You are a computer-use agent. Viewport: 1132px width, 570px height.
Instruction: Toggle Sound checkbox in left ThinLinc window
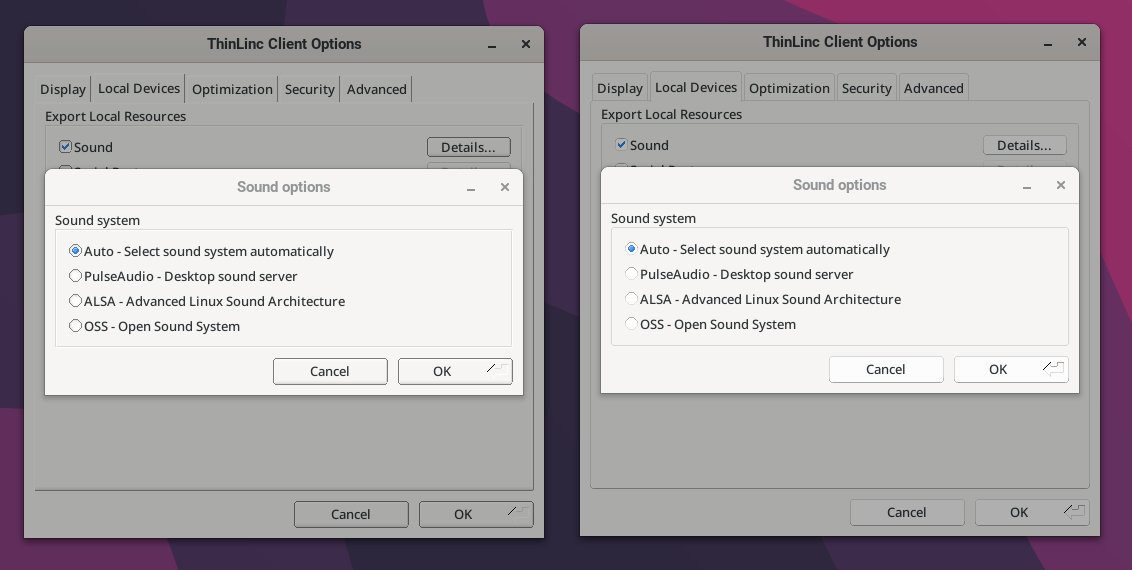[65, 146]
